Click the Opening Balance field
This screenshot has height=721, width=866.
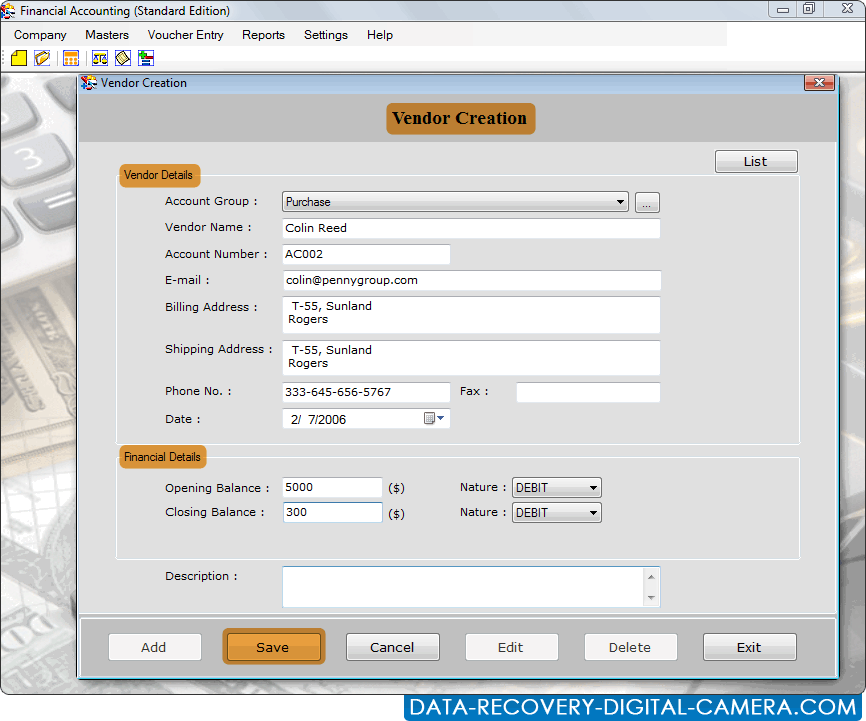point(332,487)
